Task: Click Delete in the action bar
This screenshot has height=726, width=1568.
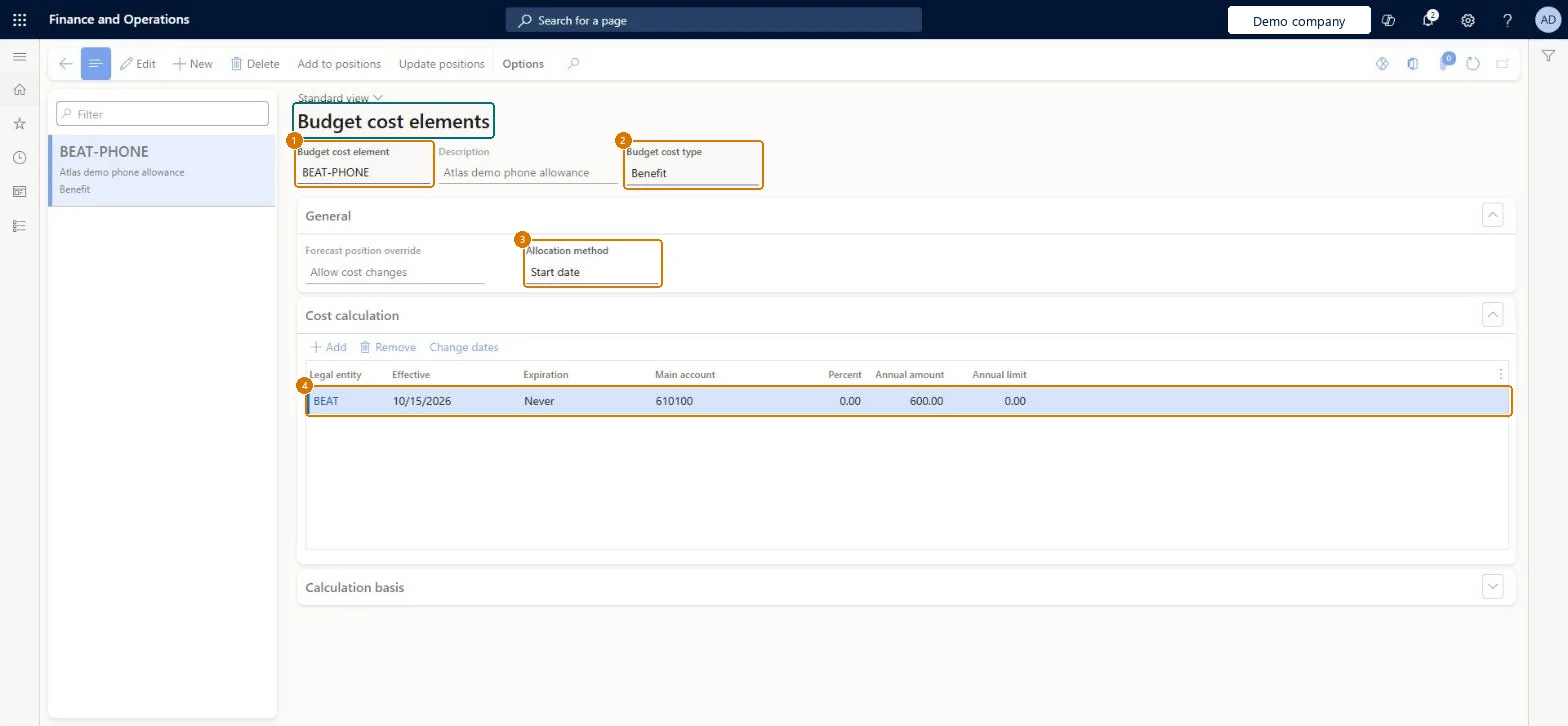Action: tap(255, 64)
